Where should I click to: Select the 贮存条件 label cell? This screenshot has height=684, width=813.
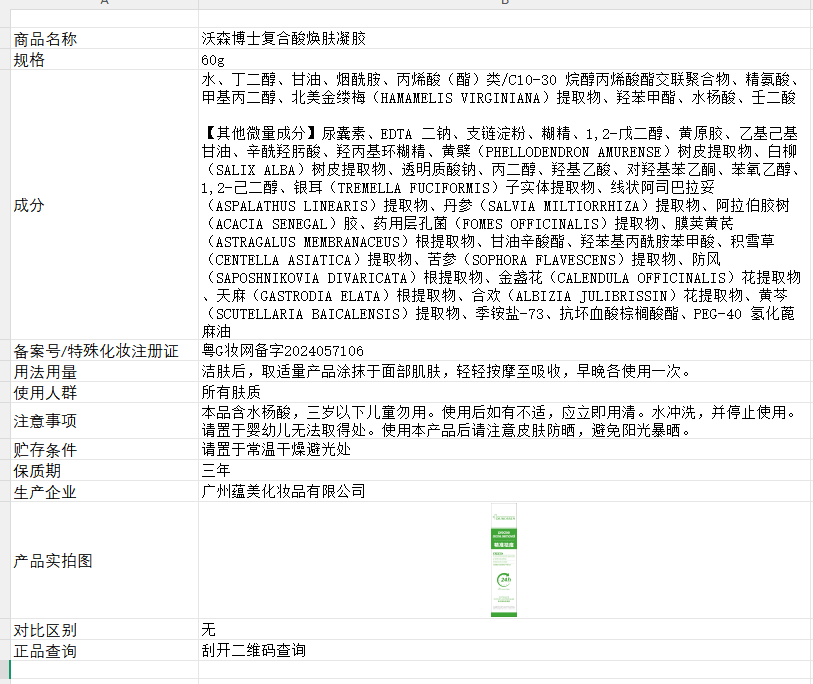(x=104, y=449)
